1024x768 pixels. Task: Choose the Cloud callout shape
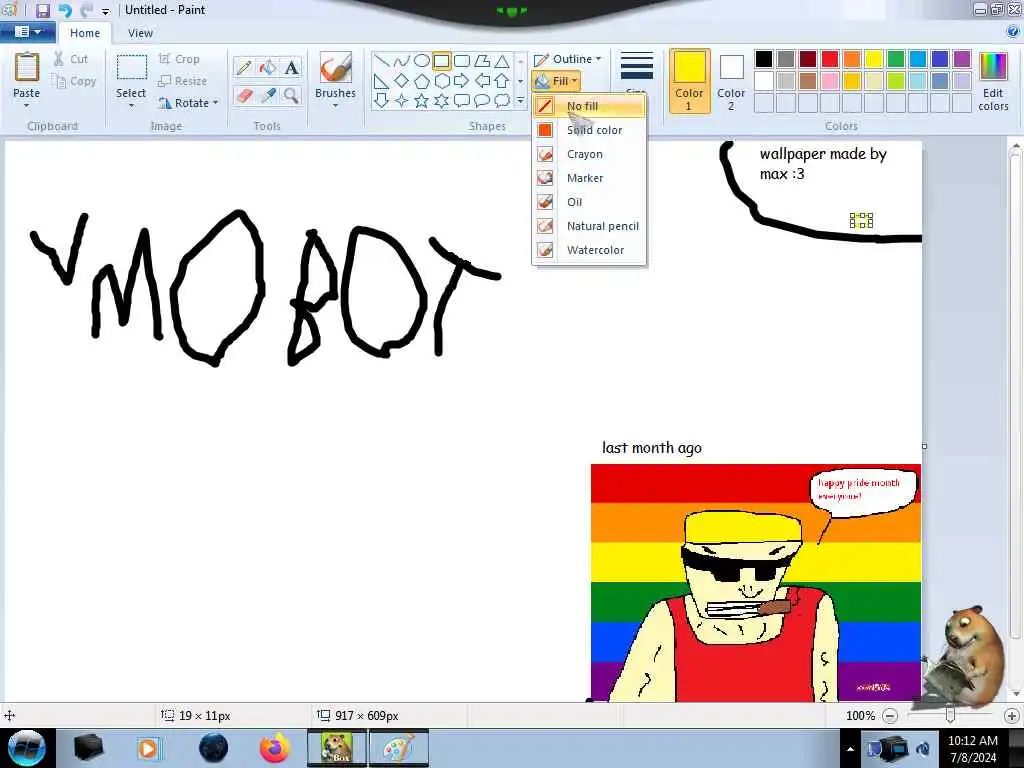click(502, 101)
